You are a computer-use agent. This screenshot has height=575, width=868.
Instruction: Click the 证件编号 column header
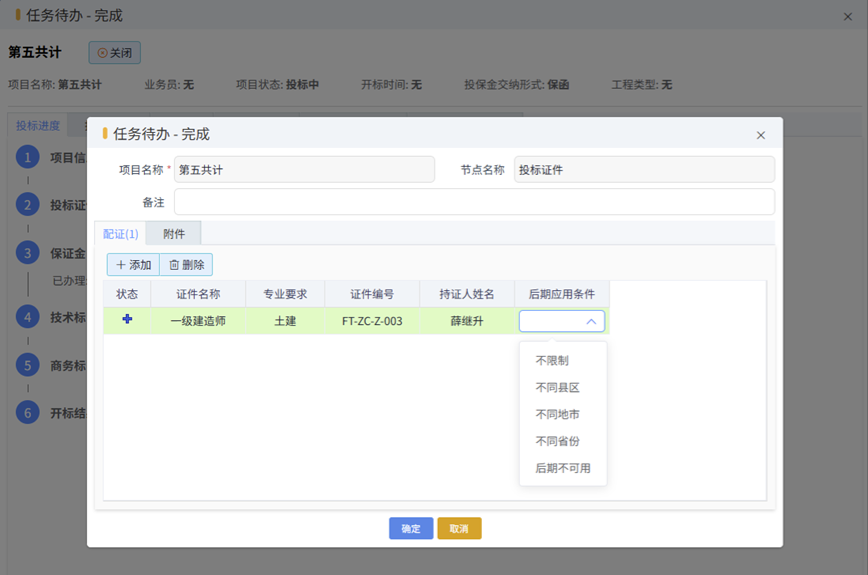(x=372, y=294)
